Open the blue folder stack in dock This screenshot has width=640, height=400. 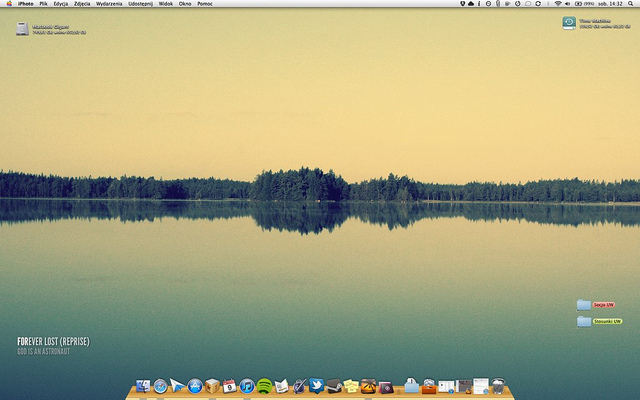tap(411, 385)
